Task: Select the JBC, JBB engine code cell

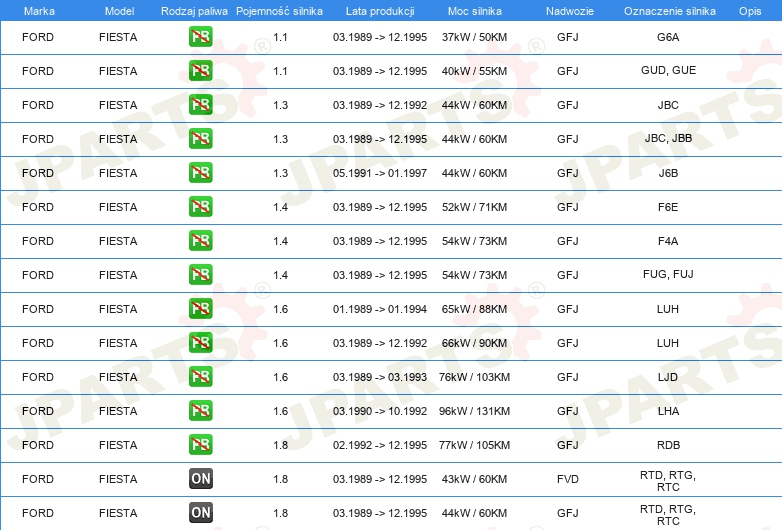Action: 668,138
